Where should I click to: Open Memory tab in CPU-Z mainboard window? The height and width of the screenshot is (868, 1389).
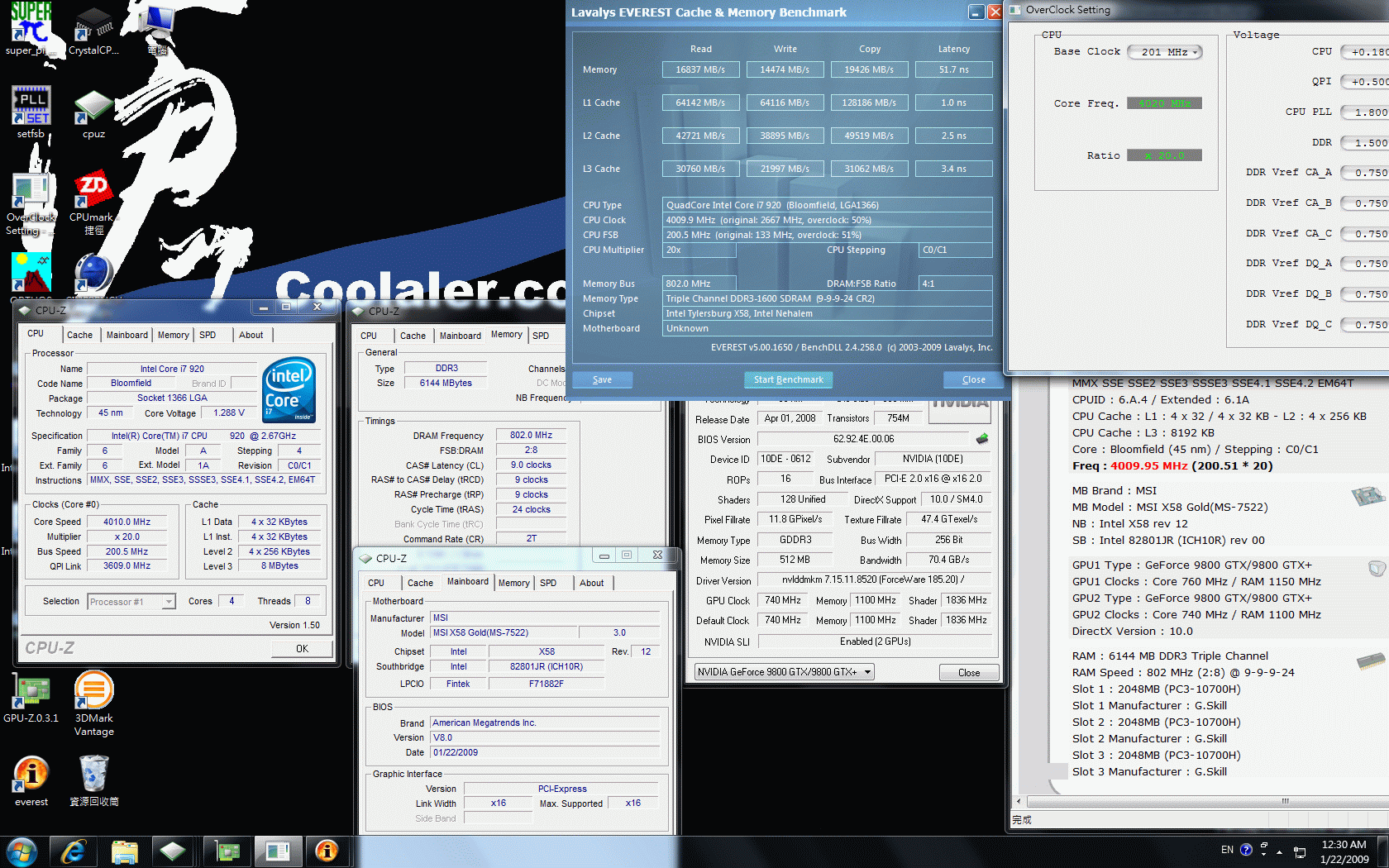(x=513, y=583)
